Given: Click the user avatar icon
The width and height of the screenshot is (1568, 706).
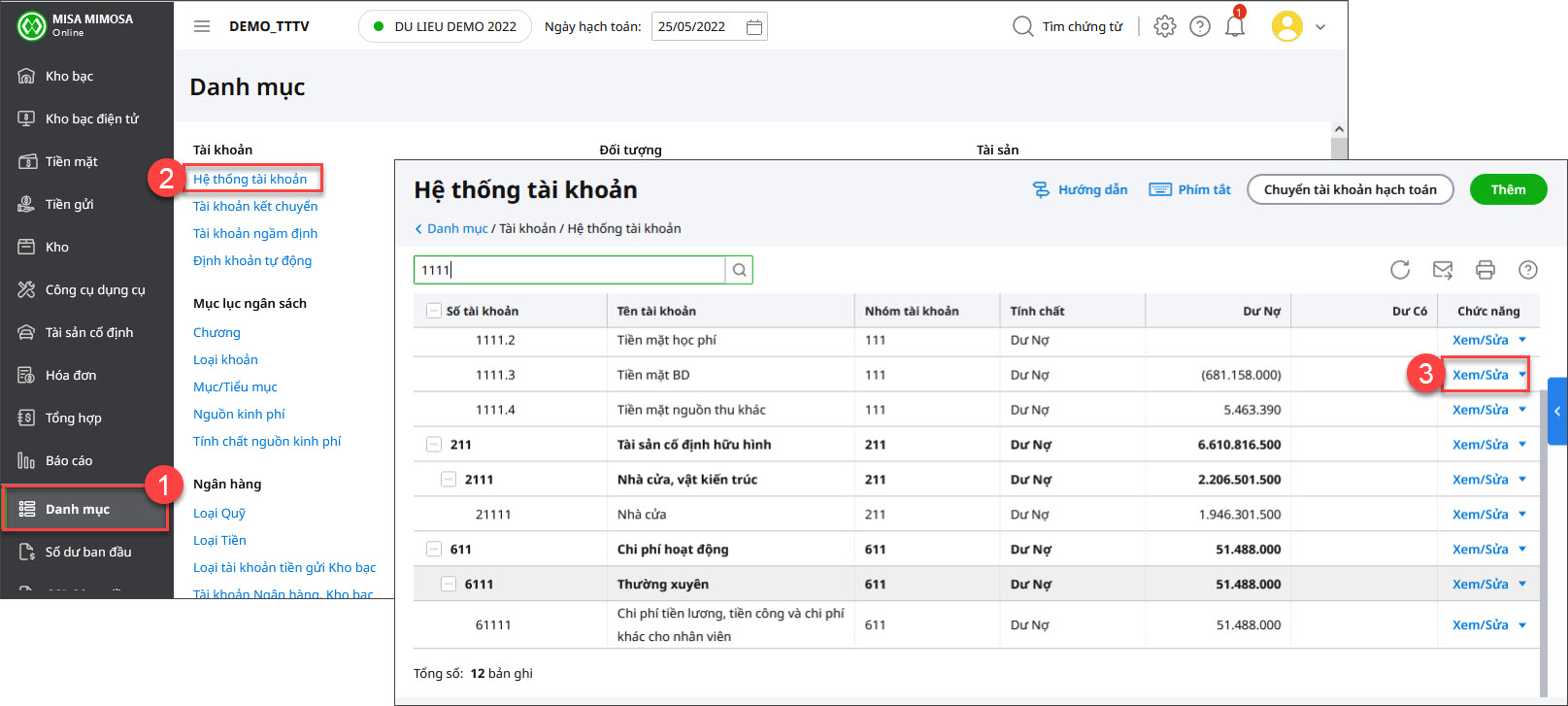Looking at the screenshot, I should 1287,26.
